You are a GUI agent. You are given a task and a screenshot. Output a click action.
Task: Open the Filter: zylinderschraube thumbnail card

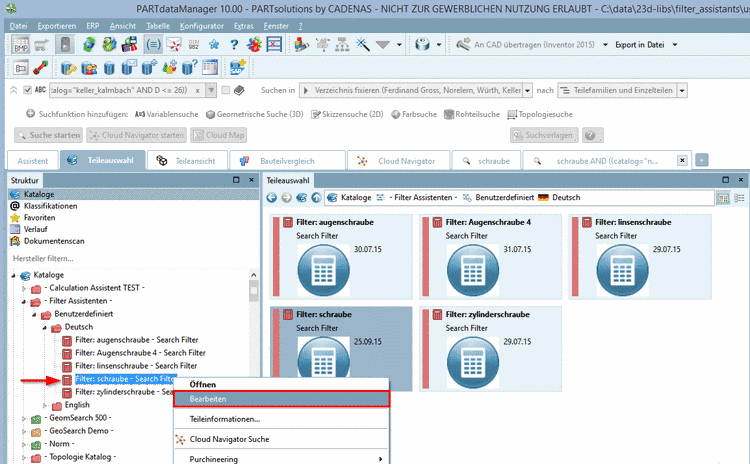point(490,349)
